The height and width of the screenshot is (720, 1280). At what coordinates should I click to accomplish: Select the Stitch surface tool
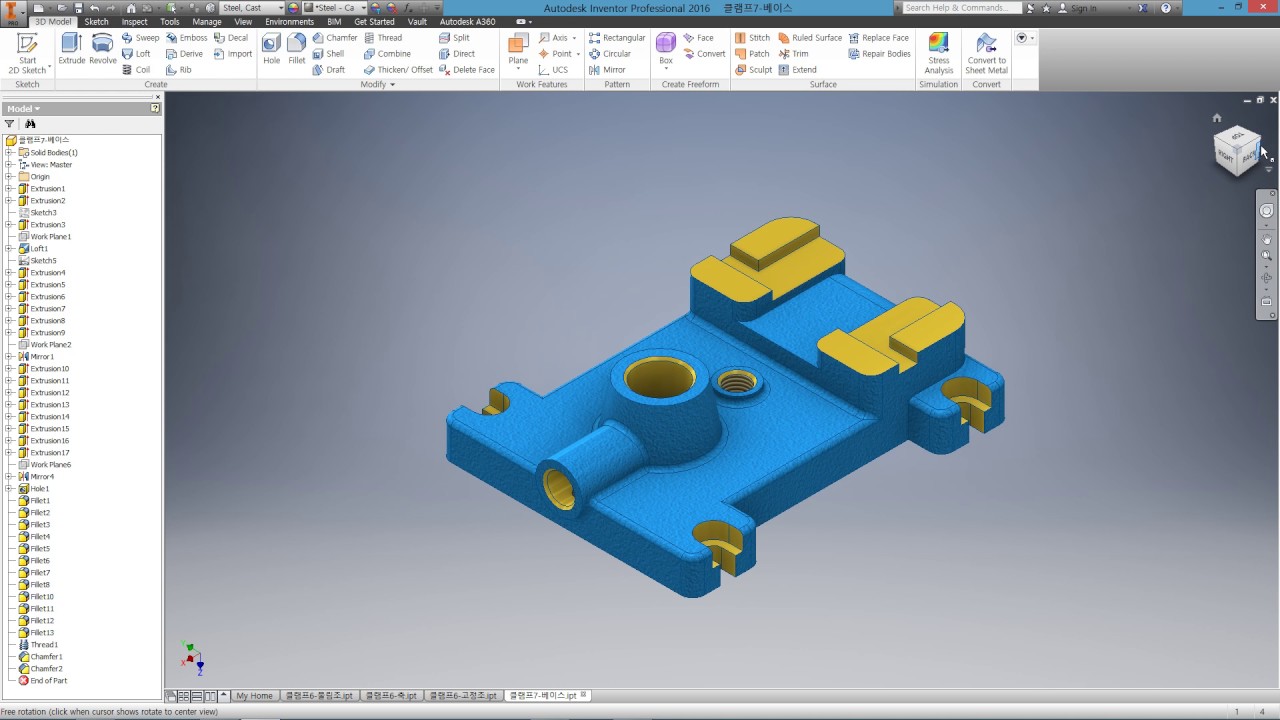(752, 38)
